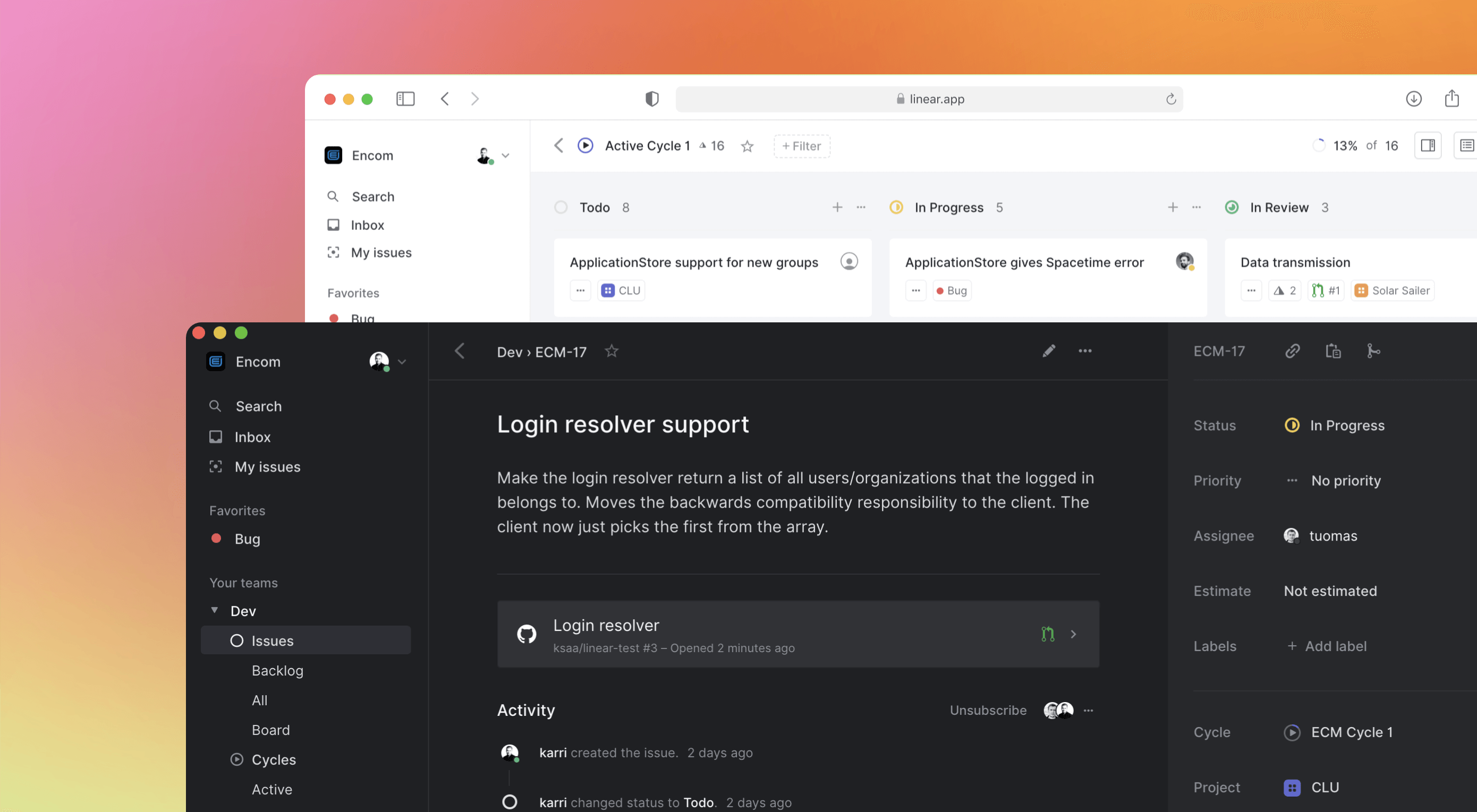Viewport: 1477px width, 812px height.
Task: Click the Bug label on Spacetime error card
Action: [x=952, y=290]
